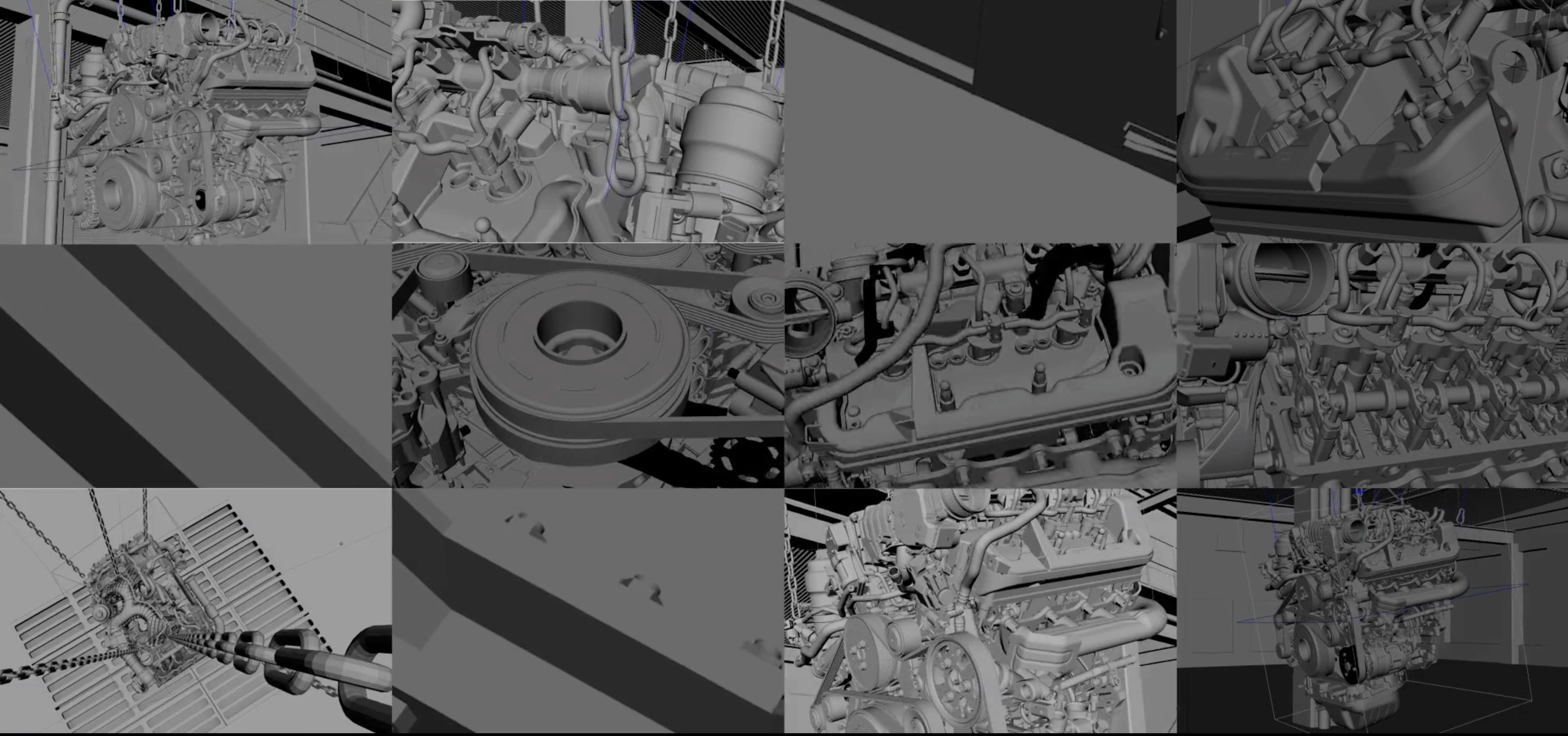Screen dimensions: 1568x736
Task: Select the full engine in dark room thumbnail
Action: click(1372, 611)
